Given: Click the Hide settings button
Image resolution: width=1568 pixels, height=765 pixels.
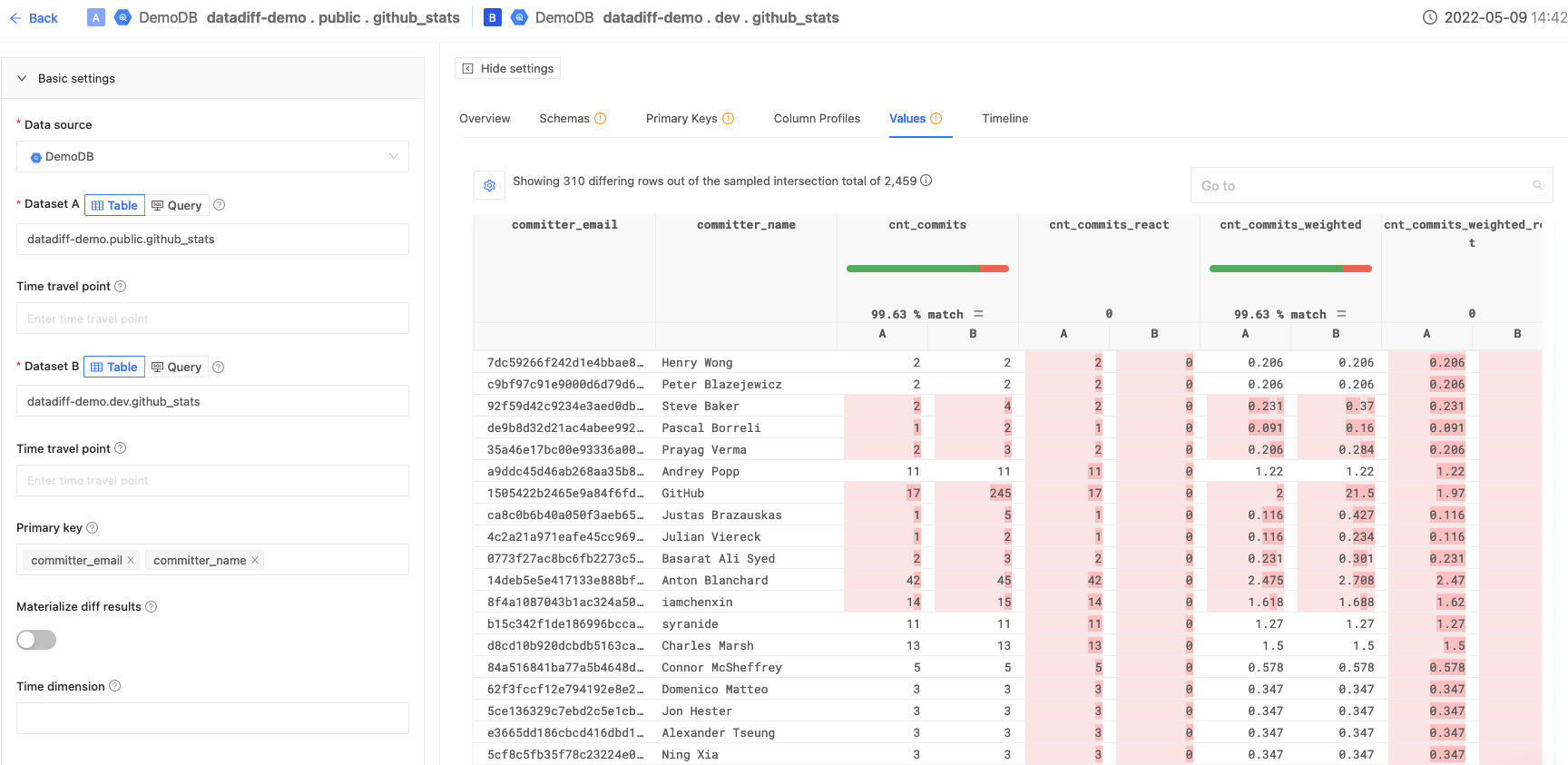Looking at the screenshot, I should click(x=507, y=69).
